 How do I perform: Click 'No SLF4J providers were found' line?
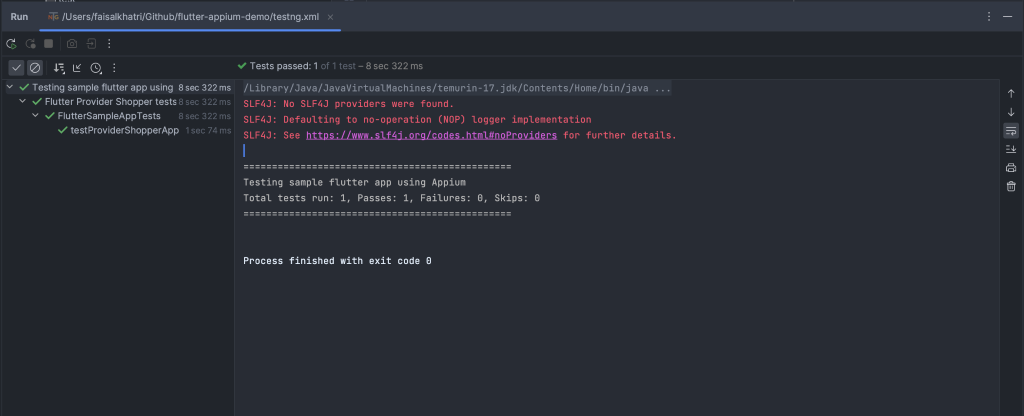click(348, 104)
